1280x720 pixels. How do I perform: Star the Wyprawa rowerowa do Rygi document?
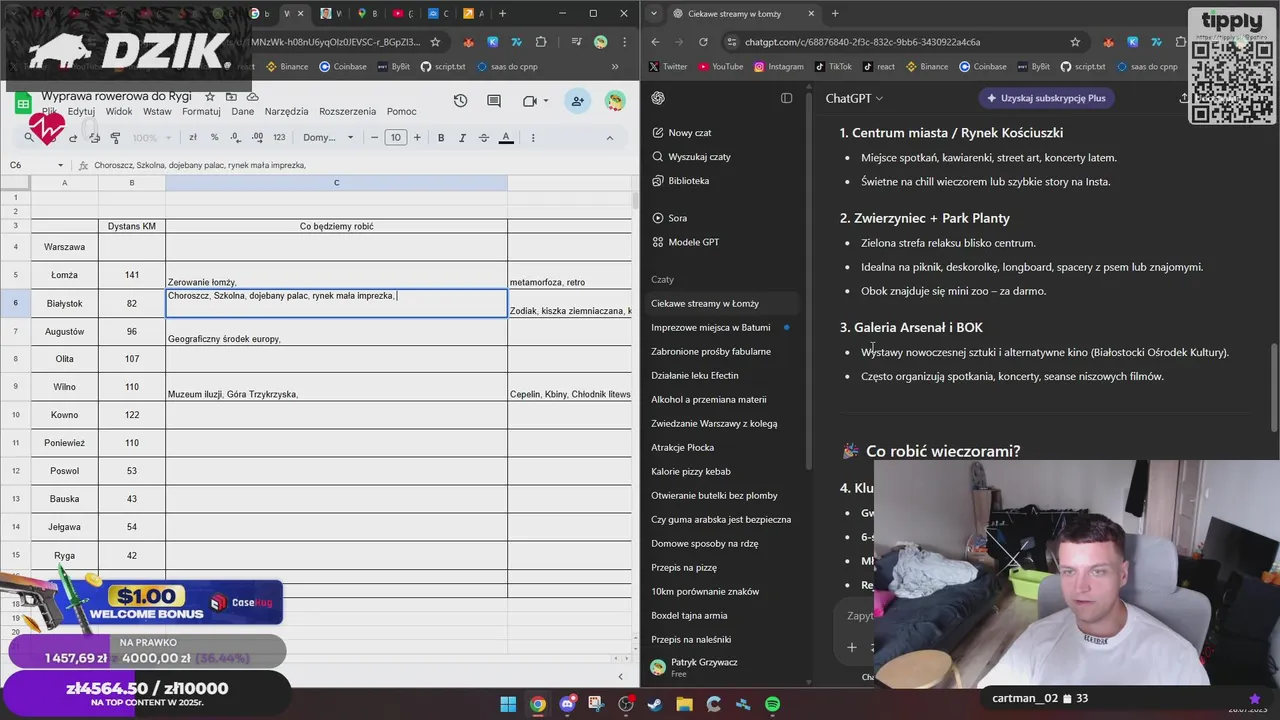[x=210, y=96]
